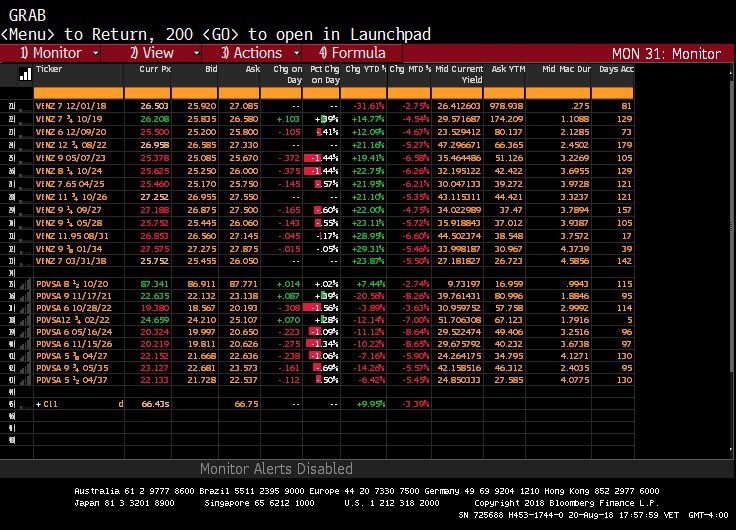Screen dimensions: 736x530
Task: Select ticker VENZ 6 12/09/20
Action: tap(71, 132)
